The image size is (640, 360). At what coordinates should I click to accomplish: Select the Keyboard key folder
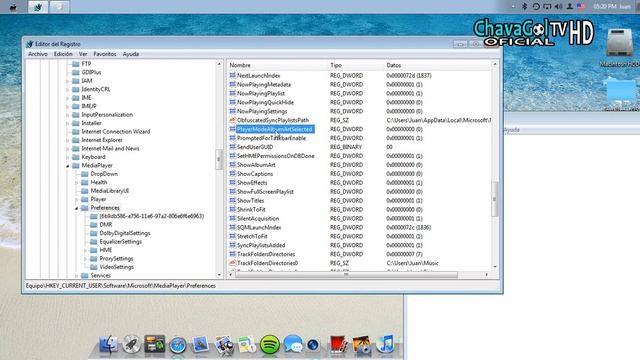[93, 157]
